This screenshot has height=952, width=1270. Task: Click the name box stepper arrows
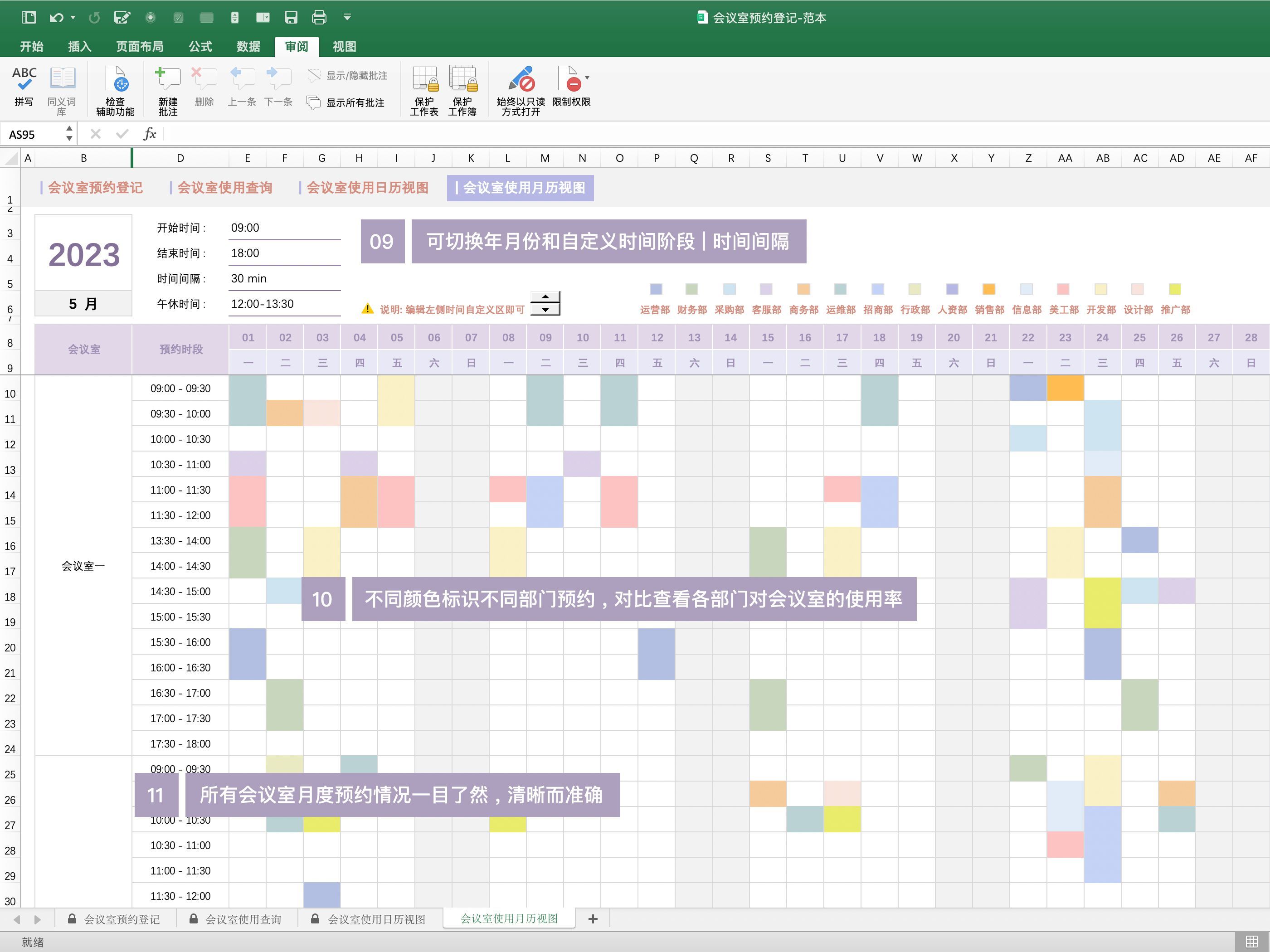tap(69, 134)
